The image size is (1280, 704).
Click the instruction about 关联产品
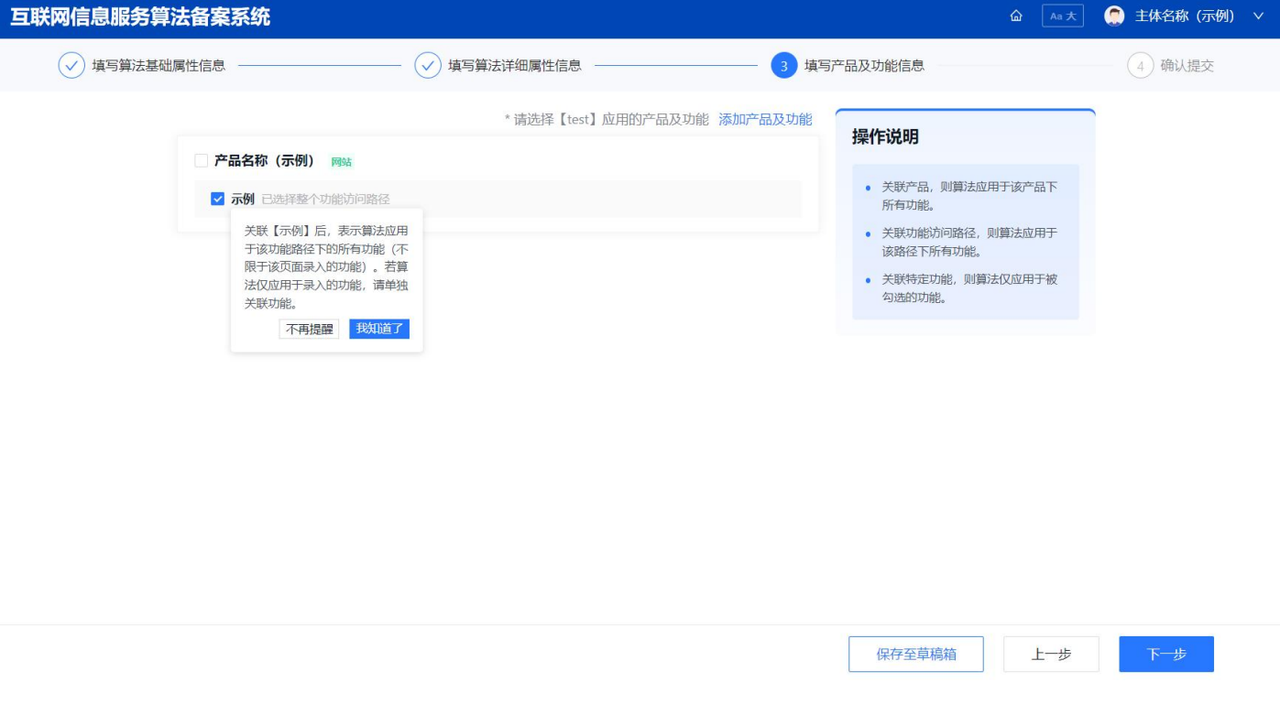[969, 196]
